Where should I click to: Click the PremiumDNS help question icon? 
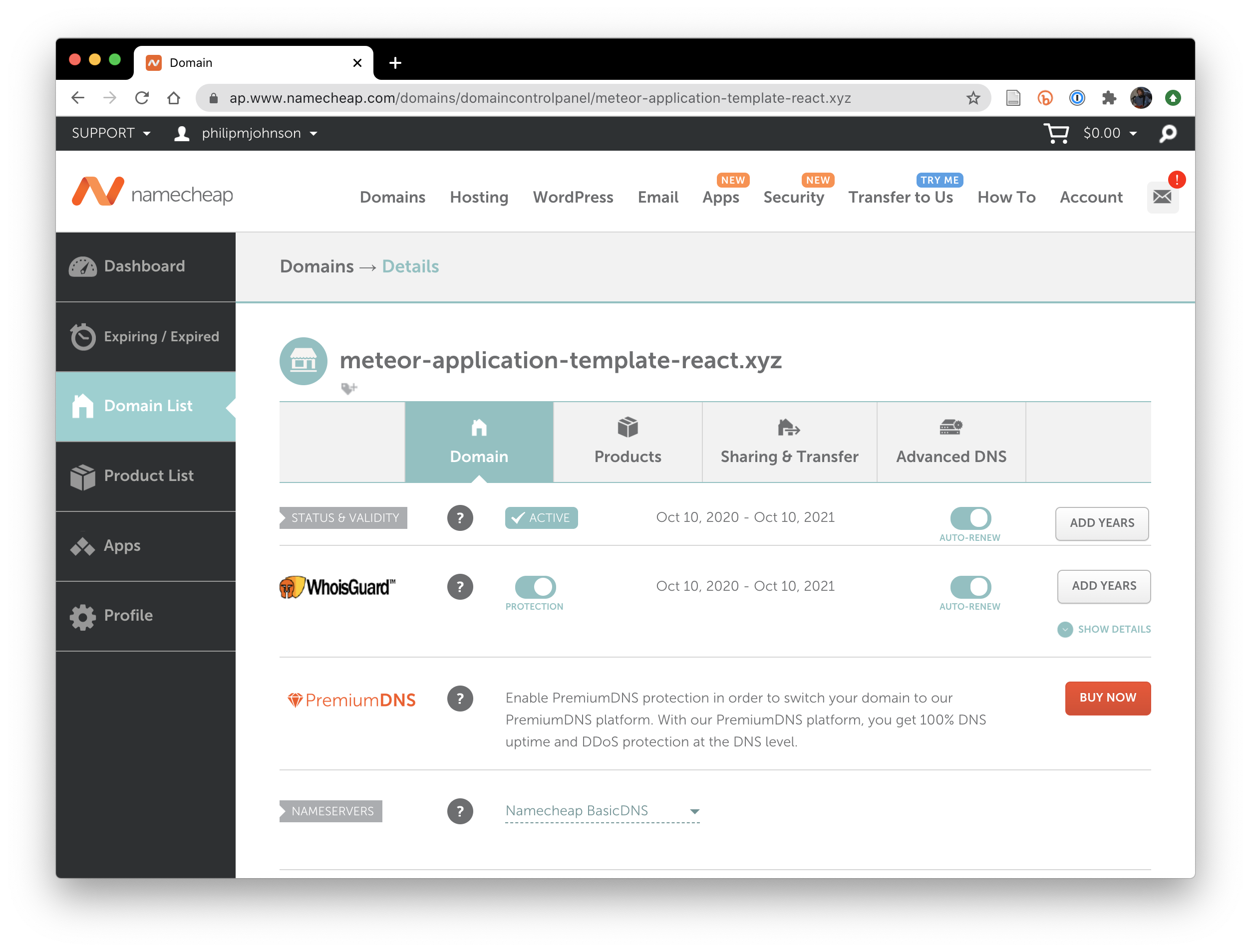pos(460,699)
